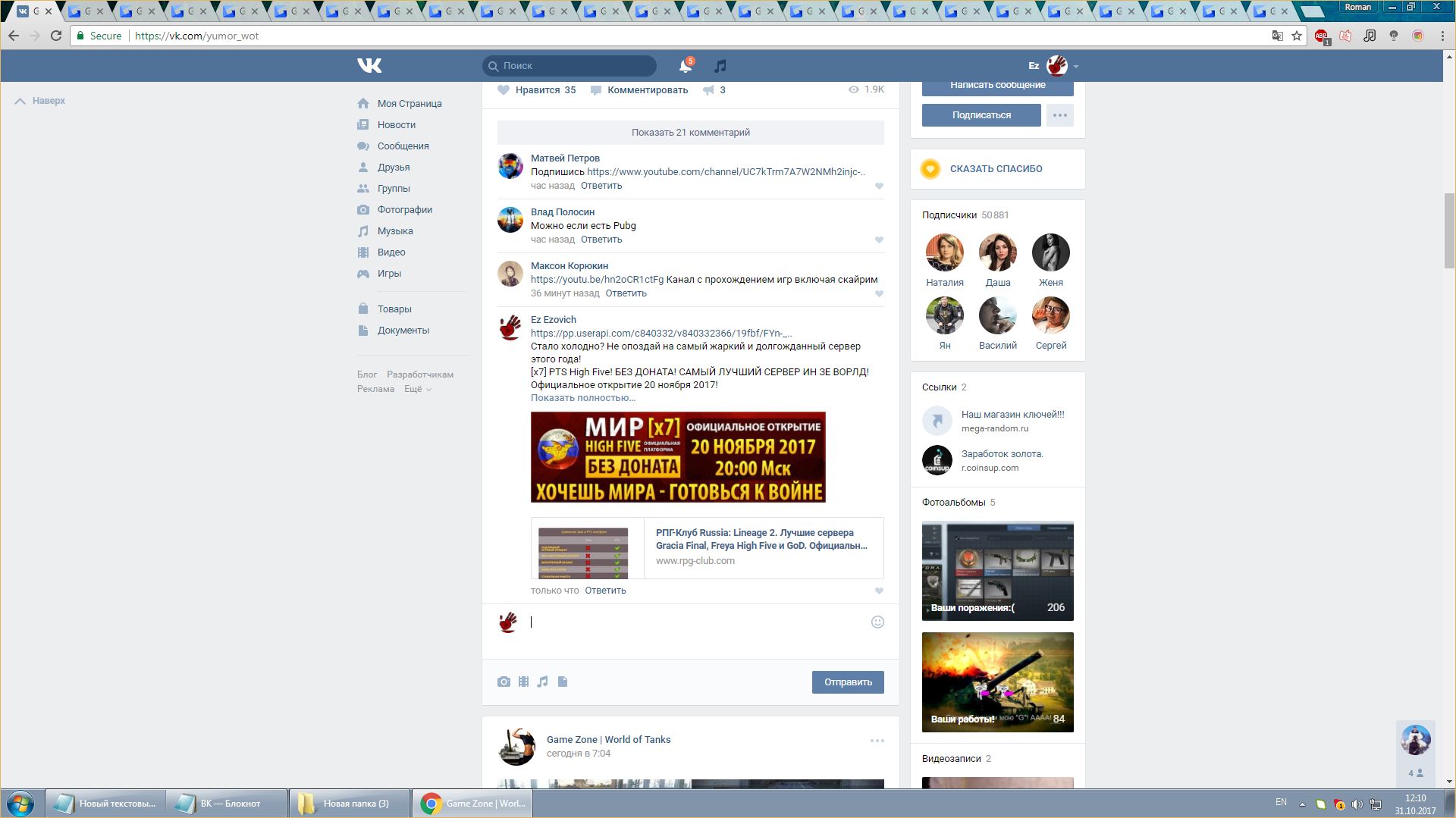Click the VK logo in header
This screenshot has width=1456, height=818.
point(369,66)
